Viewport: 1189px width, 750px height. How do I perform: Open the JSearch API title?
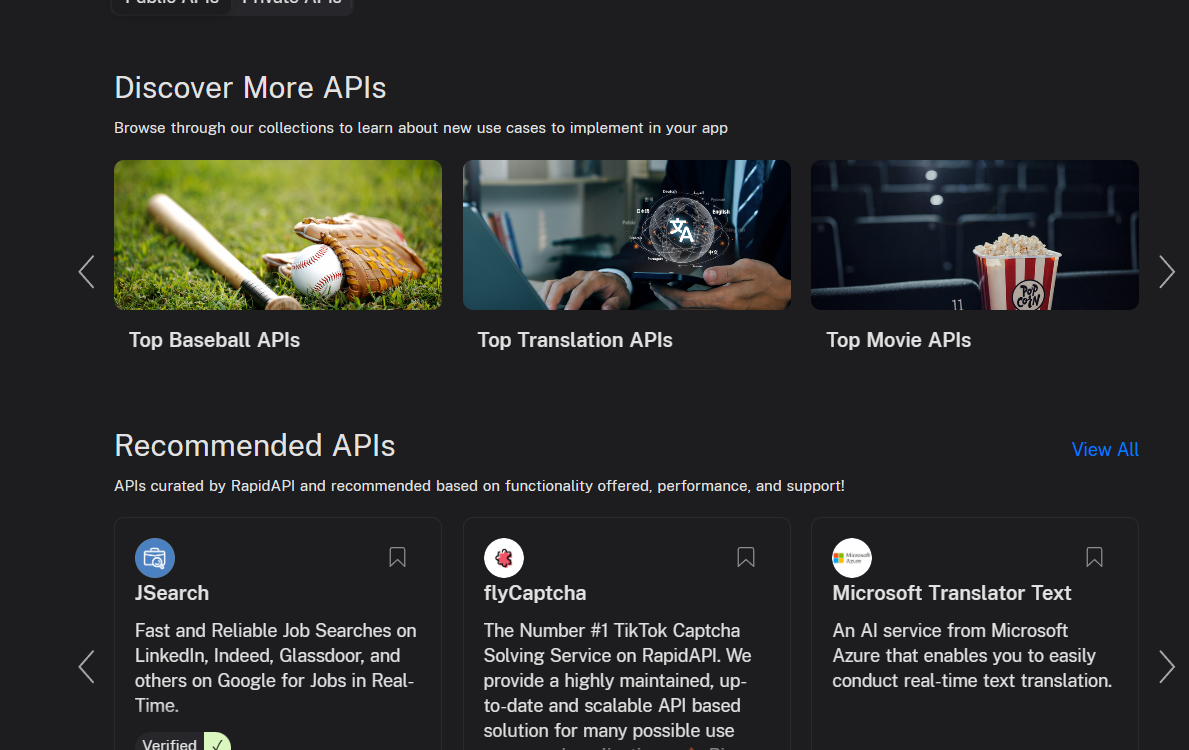point(172,593)
